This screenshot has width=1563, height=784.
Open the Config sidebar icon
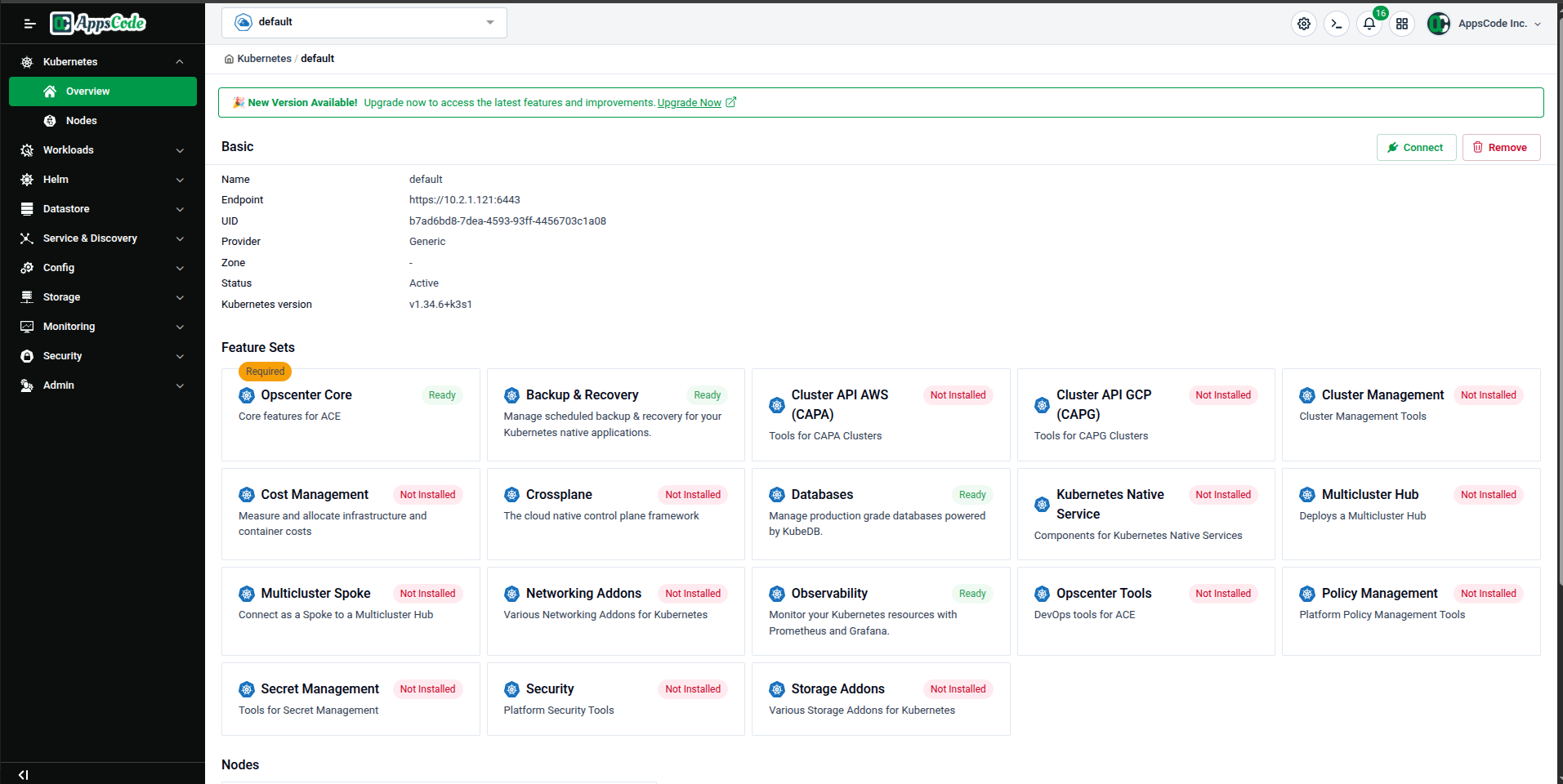(x=27, y=267)
